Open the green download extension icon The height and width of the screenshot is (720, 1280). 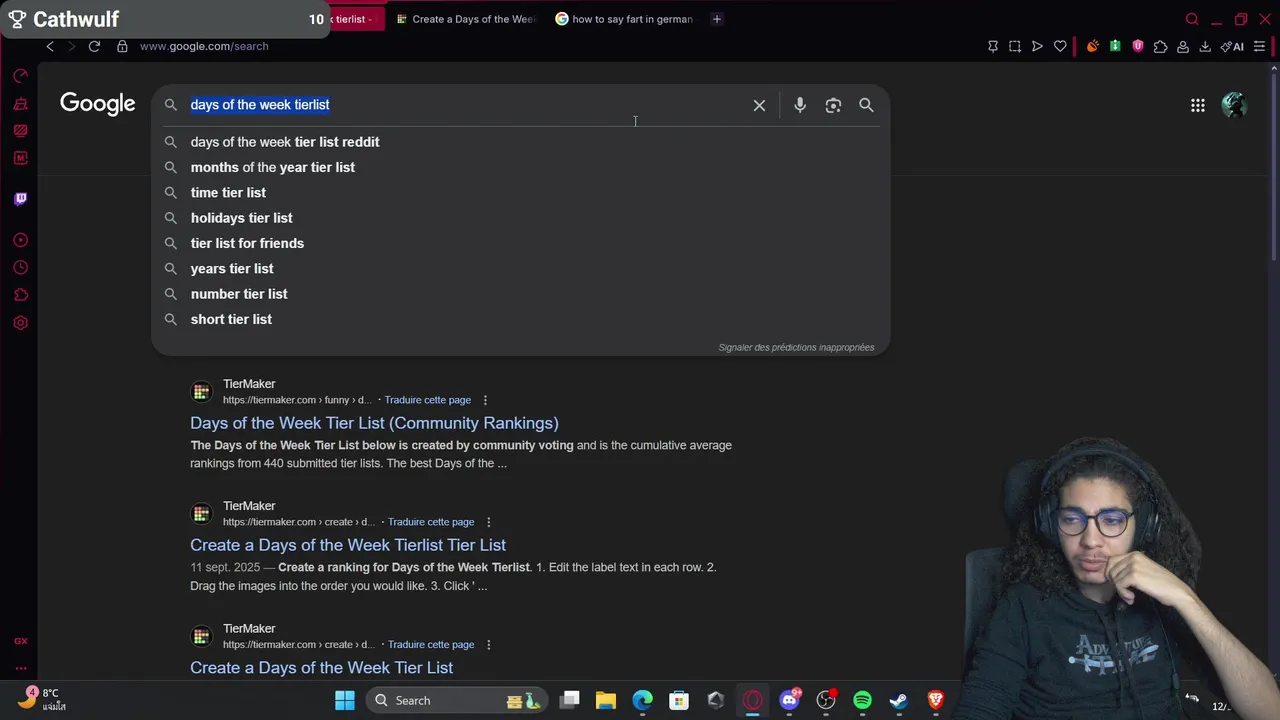(x=1115, y=46)
